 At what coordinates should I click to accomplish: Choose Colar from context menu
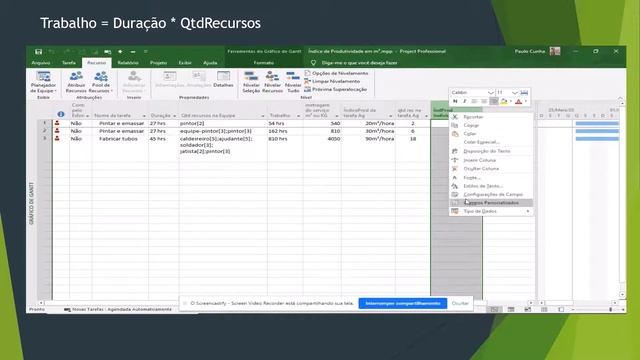491,134
